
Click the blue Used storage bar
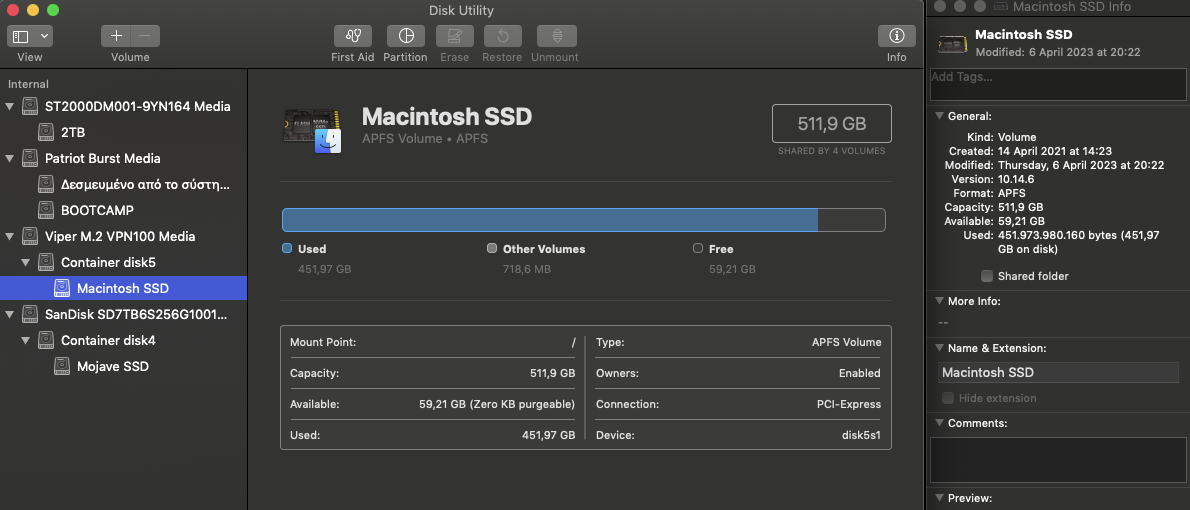tap(549, 220)
